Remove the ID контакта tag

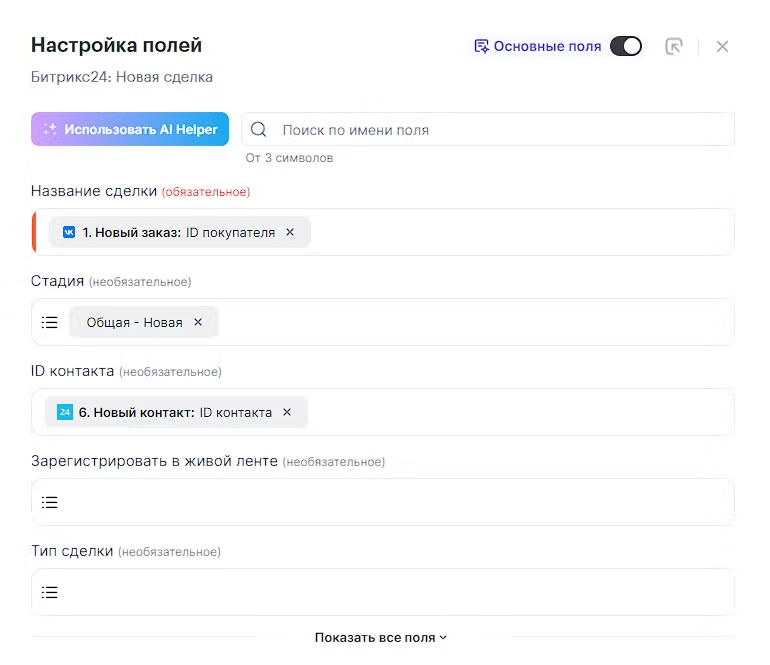tap(287, 412)
